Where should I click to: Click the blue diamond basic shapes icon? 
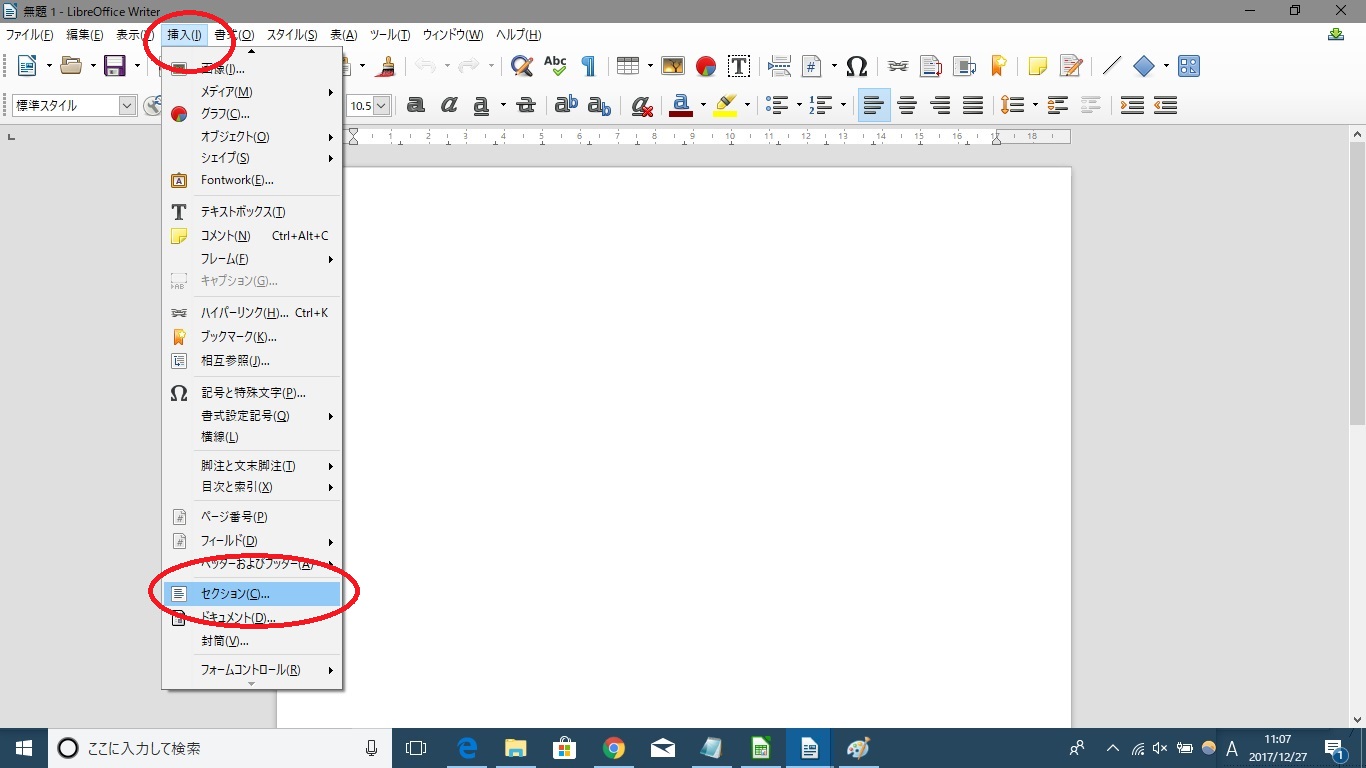pos(1144,66)
